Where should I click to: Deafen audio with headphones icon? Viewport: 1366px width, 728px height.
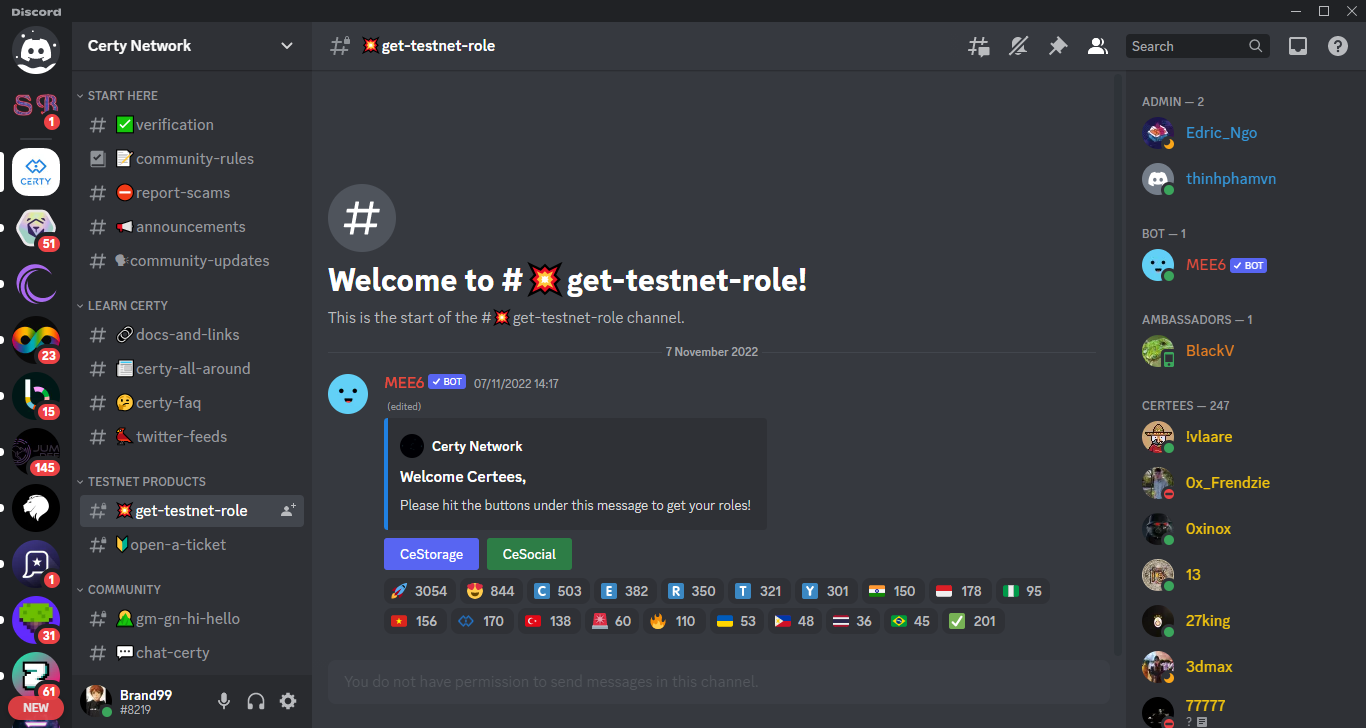(x=256, y=701)
